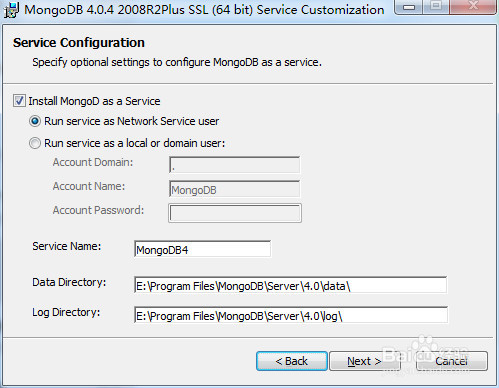Cancel the MongoDB installation
The height and width of the screenshot is (388, 499).
pyautogui.click(x=452, y=361)
